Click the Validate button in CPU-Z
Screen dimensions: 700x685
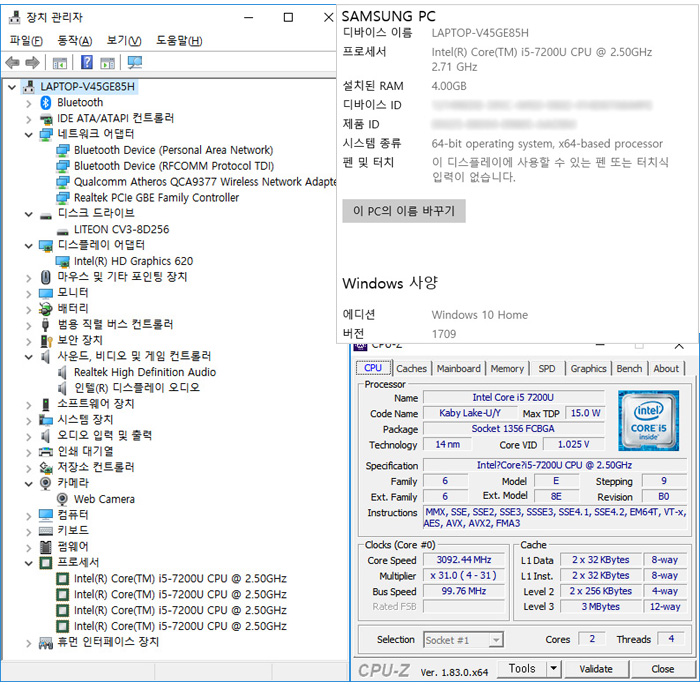tap(596, 669)
